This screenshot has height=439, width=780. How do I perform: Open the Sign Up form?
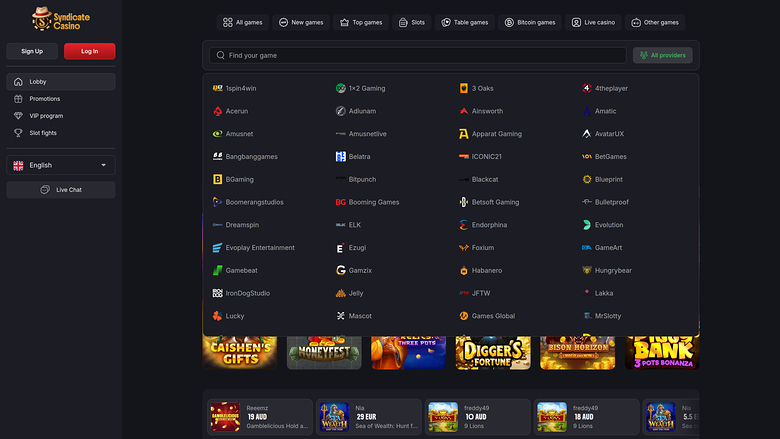point(32,51)
